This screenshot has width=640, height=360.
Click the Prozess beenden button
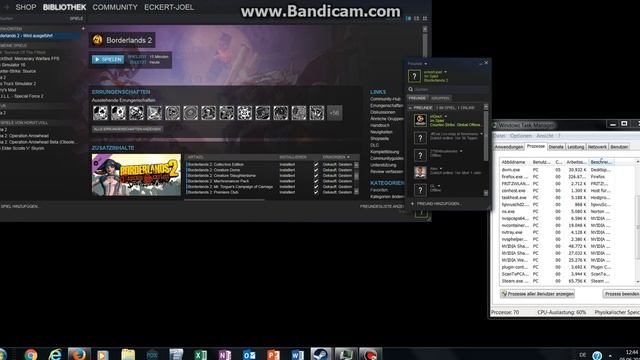click(621, 294)
